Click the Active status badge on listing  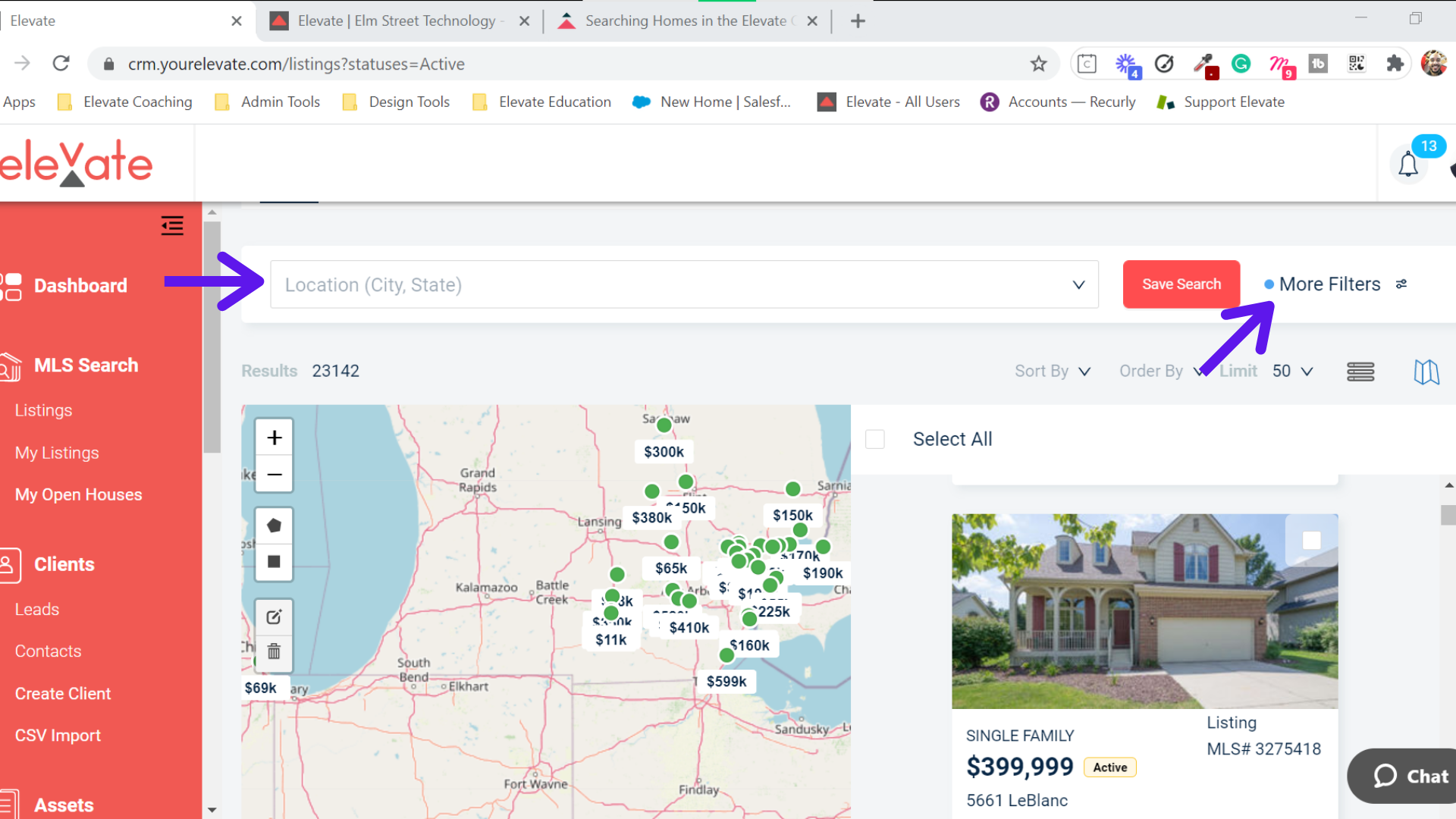(x=1110, y=767)
